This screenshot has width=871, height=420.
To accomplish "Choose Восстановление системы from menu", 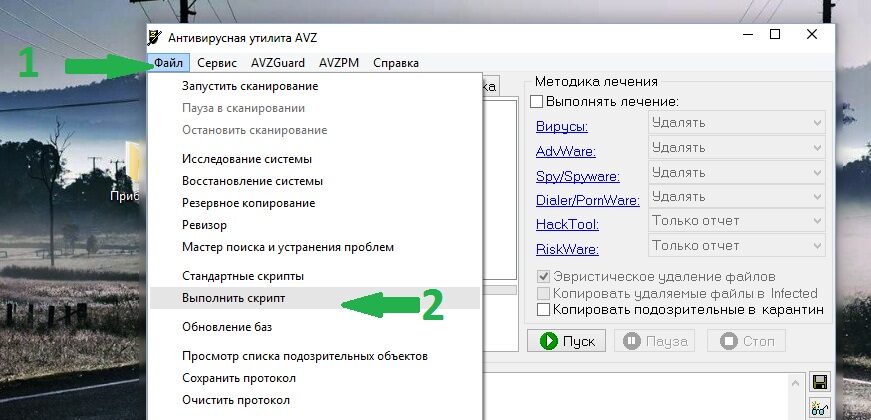I will pyautogui.click(x=314, y=181).
